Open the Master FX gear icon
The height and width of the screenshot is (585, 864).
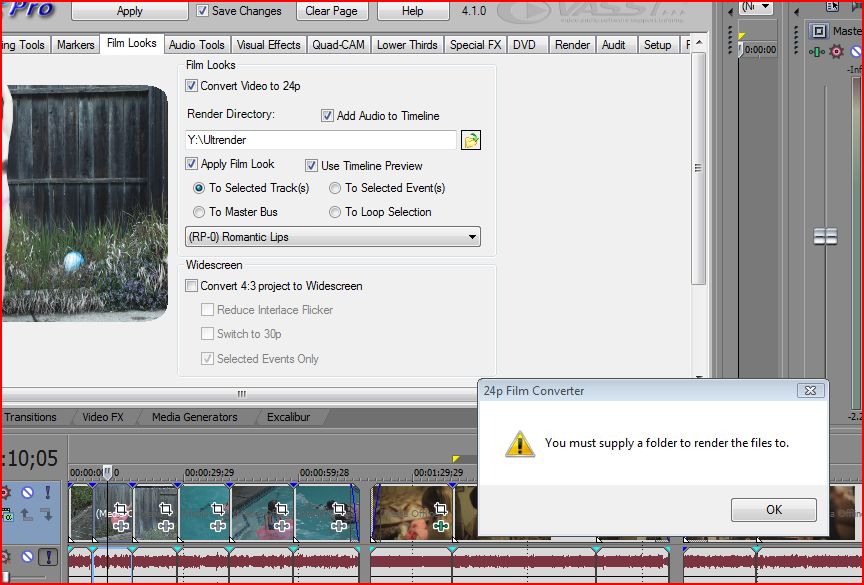coord(836,52)
